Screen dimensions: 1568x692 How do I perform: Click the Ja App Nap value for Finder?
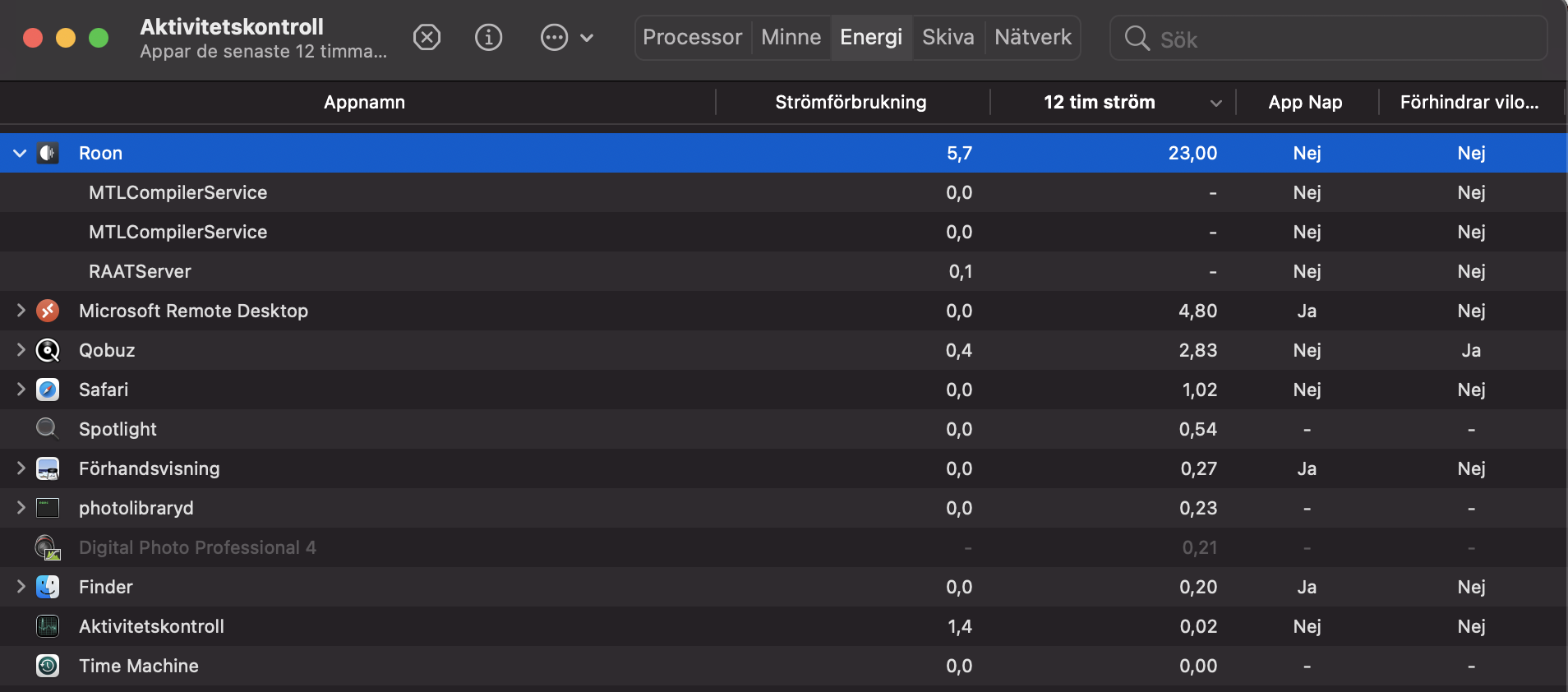1307,587
